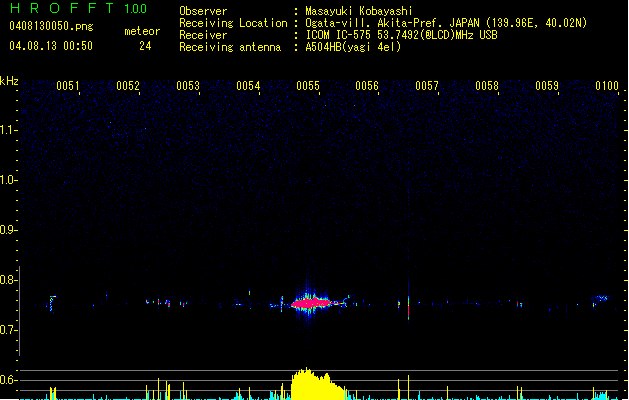Screen dimensions: 629x400
Task: Click the HROFFT 1.0.0 title text
Action: pos(79,8)
